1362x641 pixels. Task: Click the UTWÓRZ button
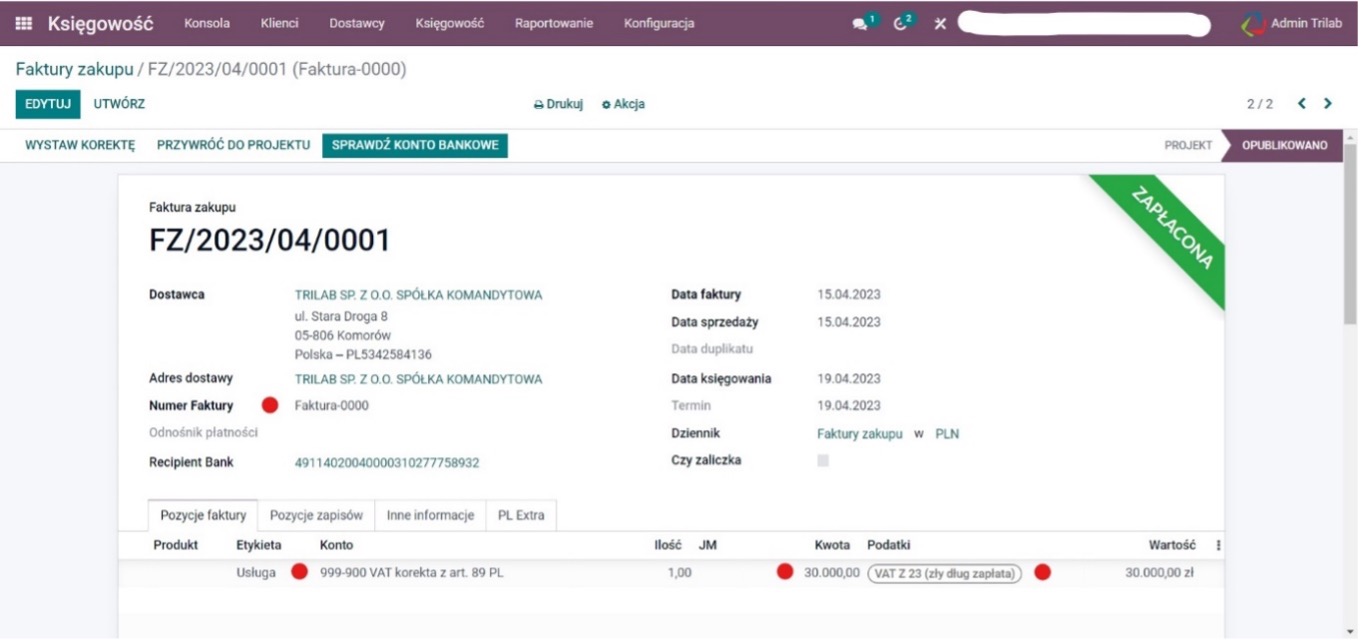(119, 104)
